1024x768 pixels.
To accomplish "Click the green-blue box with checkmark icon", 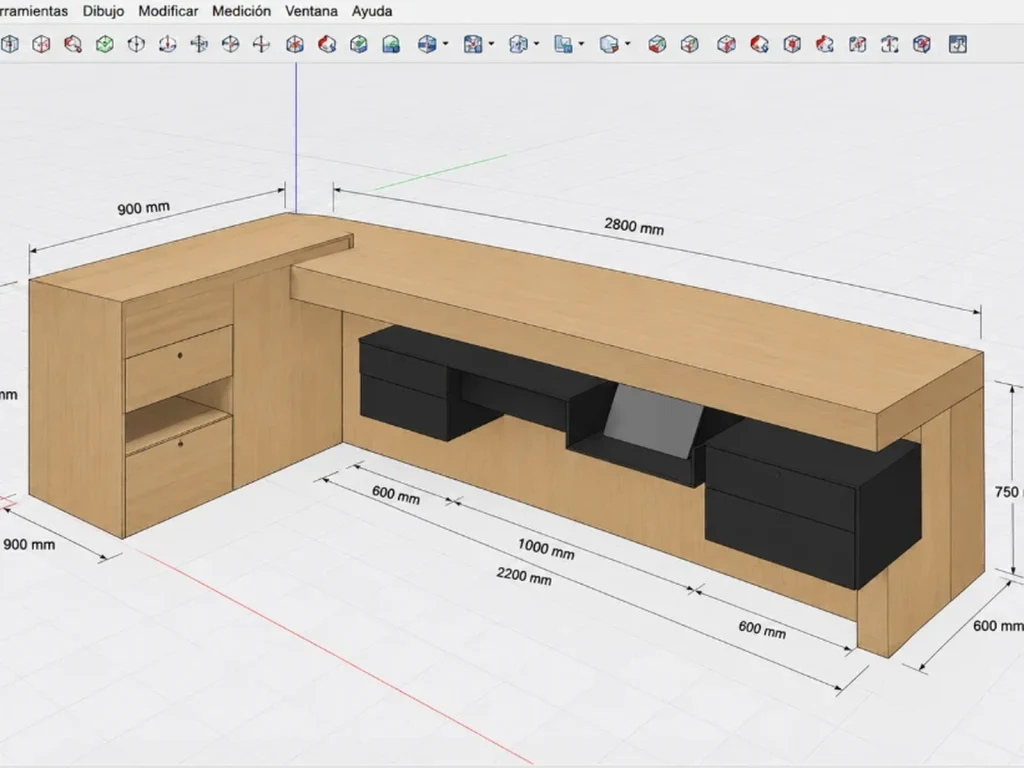I will pyautogui.click(x=359, y=44).
